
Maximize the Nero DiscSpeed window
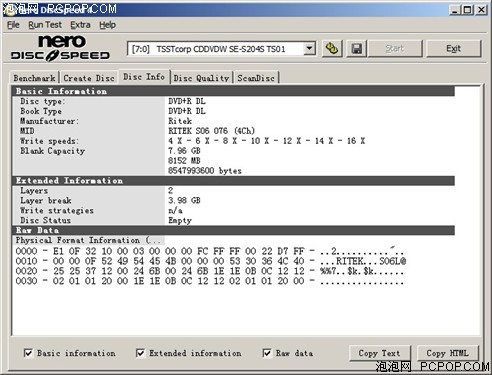[x=467, y=10]
